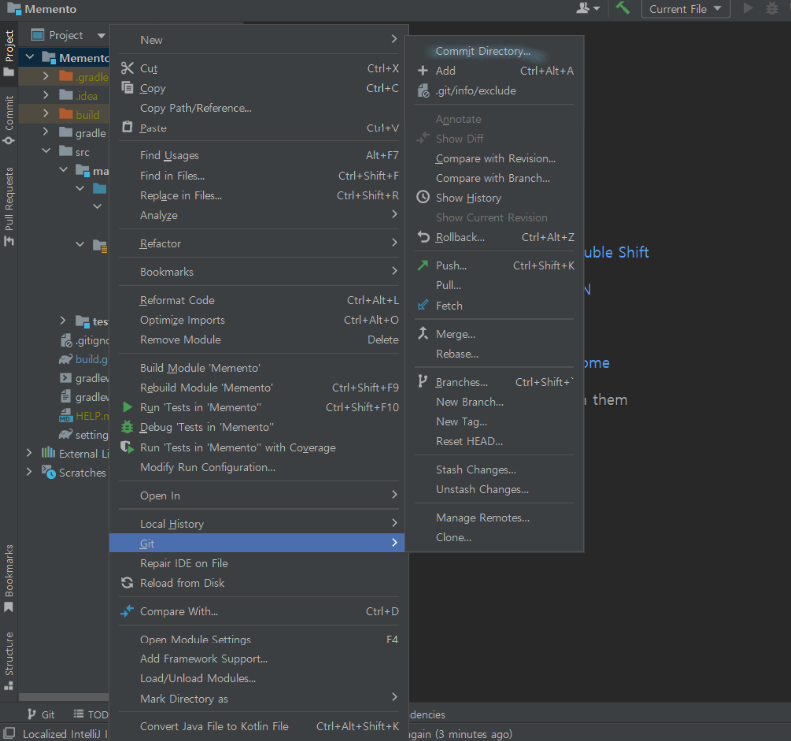791x741 pixels.
Task: Select New Branch... entry
Action: pyautogui.click(x=494, y=402)
